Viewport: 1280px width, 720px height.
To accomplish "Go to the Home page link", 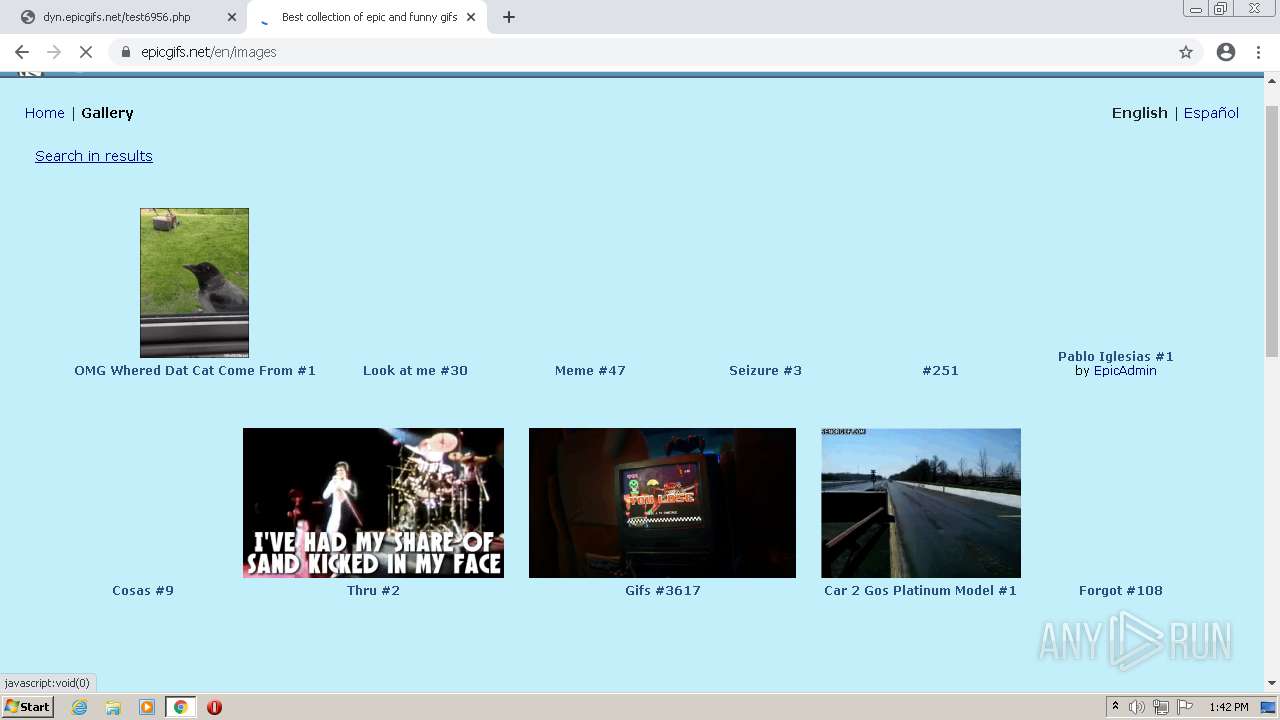I will tap(45, 113).
